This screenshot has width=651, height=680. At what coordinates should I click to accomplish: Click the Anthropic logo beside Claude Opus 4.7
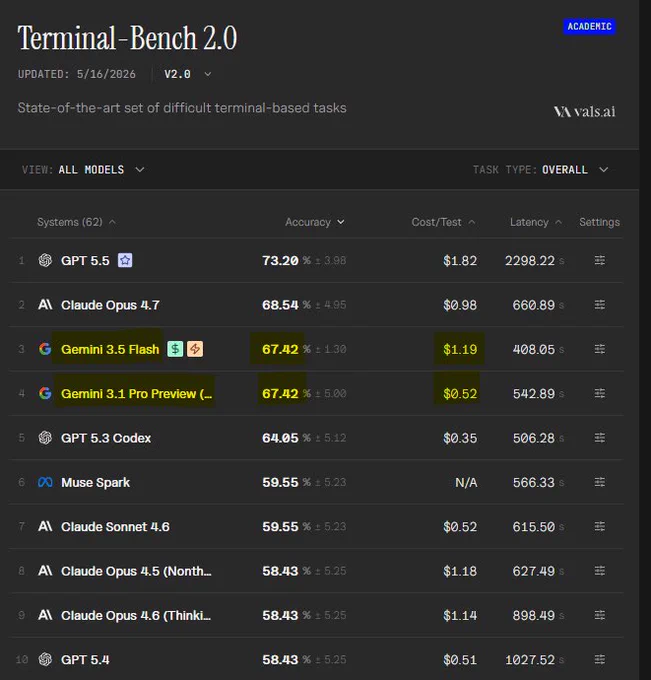(x=45, y=305)
